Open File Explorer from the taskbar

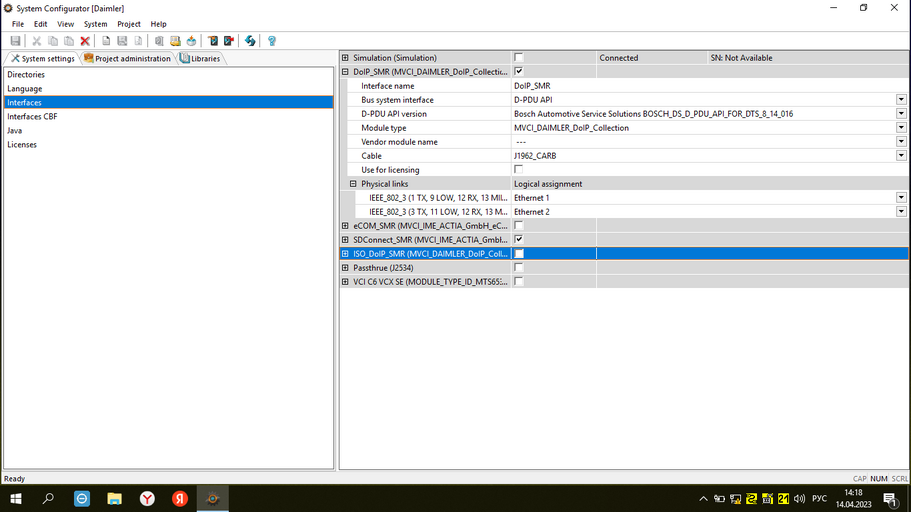114,499
